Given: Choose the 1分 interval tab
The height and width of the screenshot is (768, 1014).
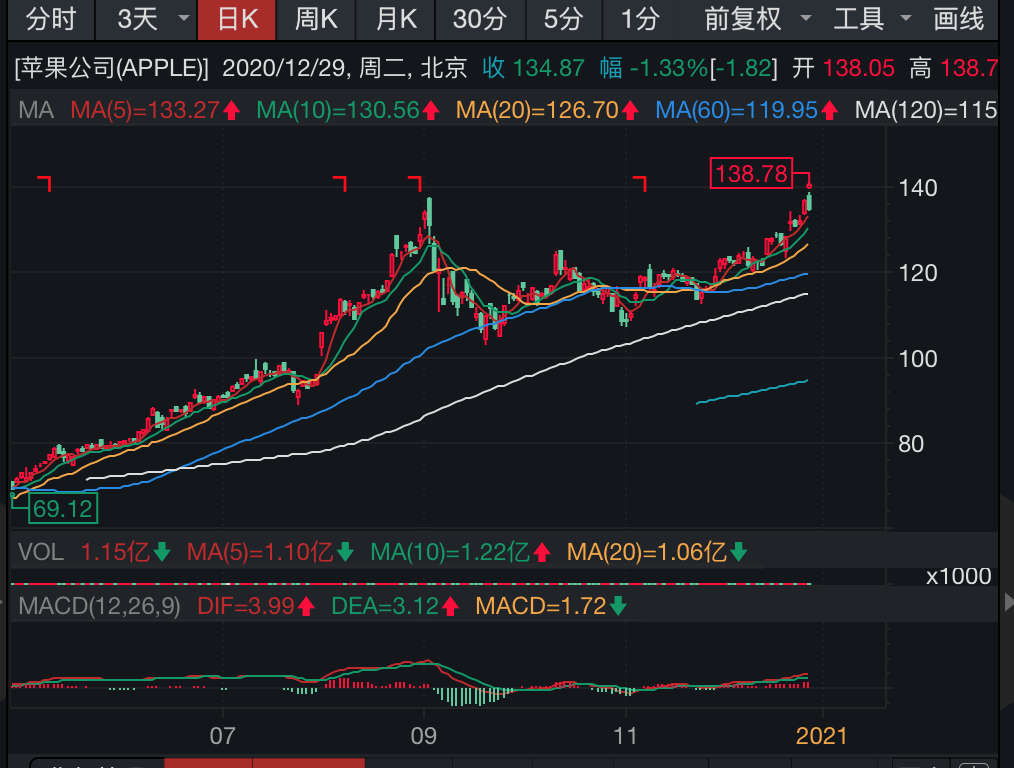Looking at the screenshot, I should tap(640, 19).
